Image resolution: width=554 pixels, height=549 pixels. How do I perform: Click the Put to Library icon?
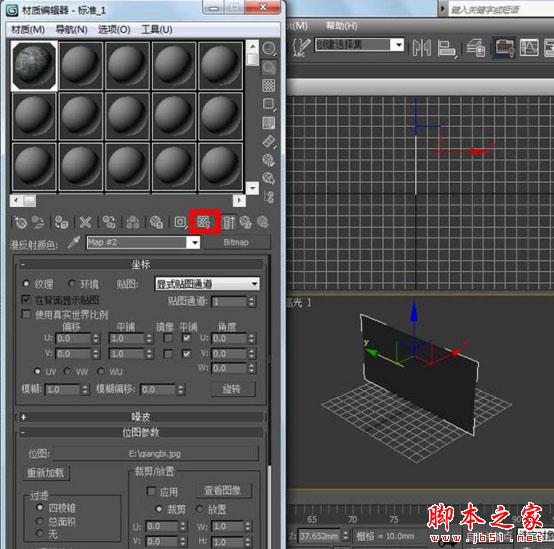[156, 223]
